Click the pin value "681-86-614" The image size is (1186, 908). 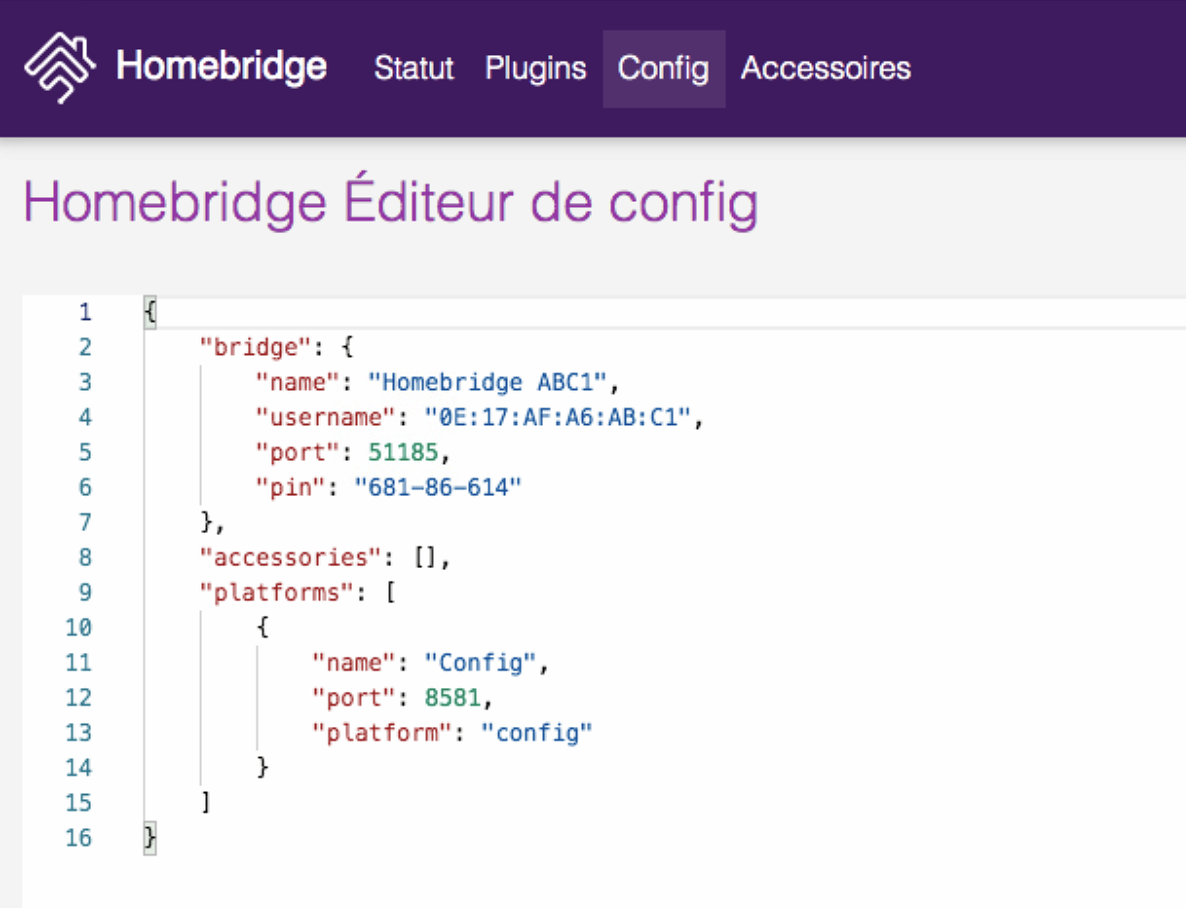tap(438, 487)
